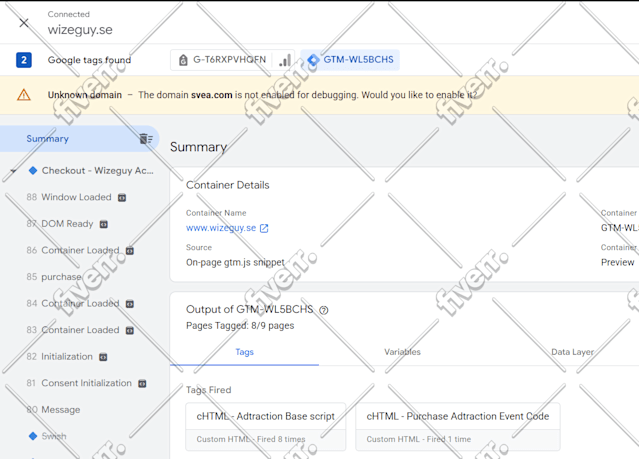Switch to the Data Layer tab
Image resolution: width=639 pixels, height=459 pixels.
click(572, 352)
